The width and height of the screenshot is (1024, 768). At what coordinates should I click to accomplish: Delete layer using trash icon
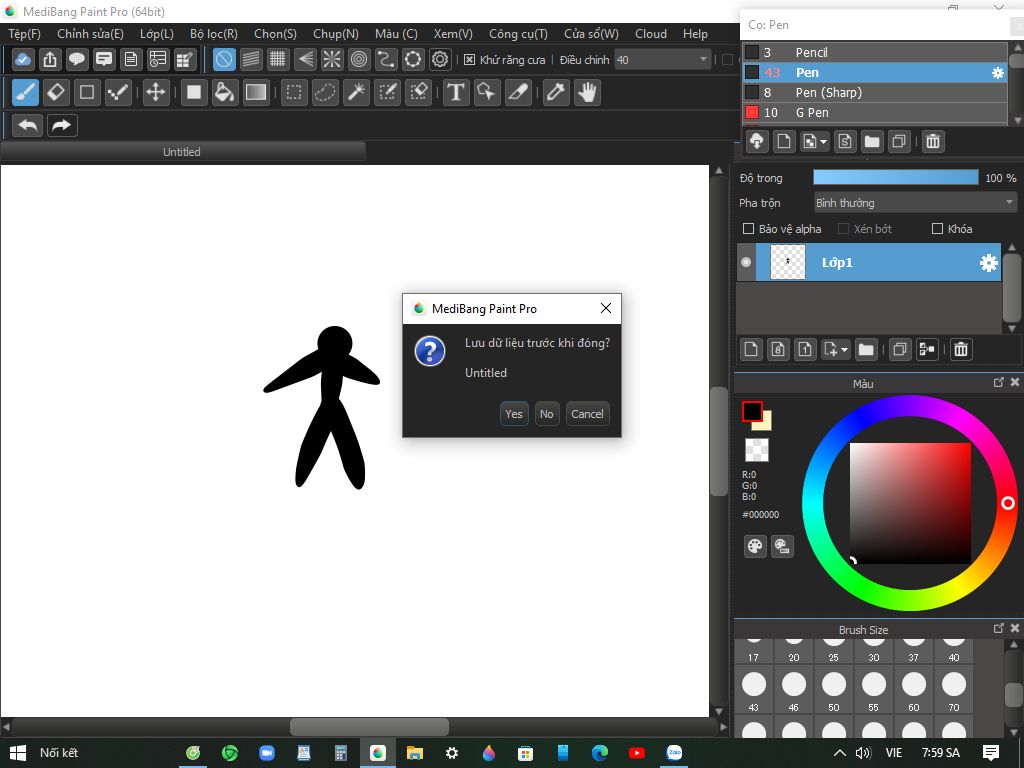click(x=960, y=349)
